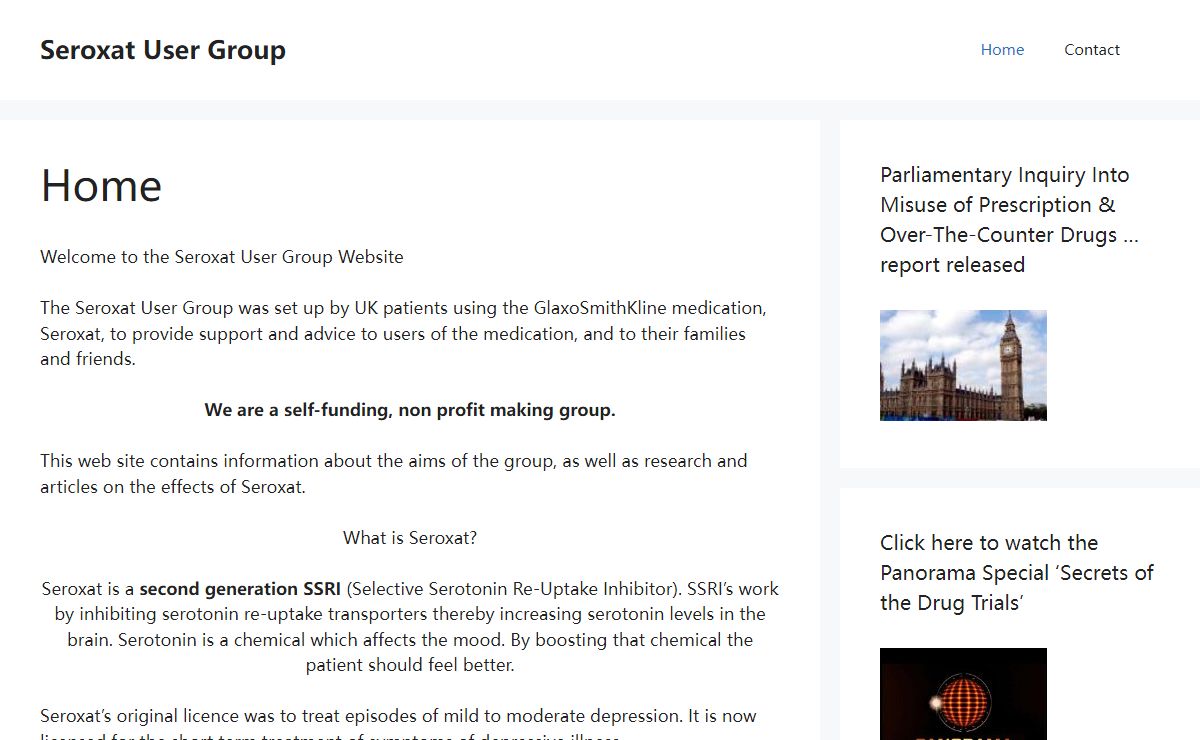Screen dimensions: 1200x740
Task: Open the Contact menu item
Action: click(1092, 50)
